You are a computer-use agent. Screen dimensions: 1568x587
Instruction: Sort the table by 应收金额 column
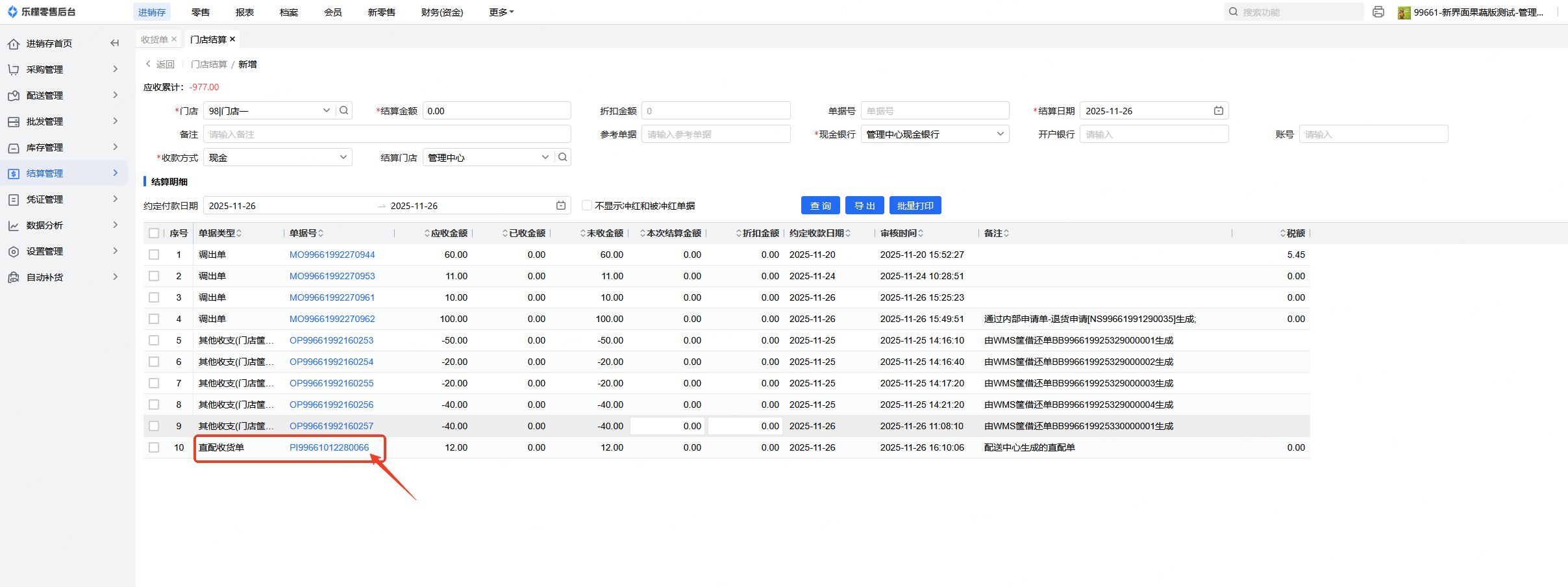point(448,233)
